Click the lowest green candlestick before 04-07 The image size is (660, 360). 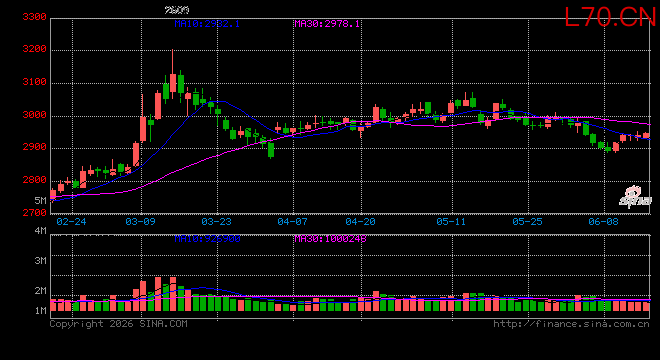click(x=271, y=150)
